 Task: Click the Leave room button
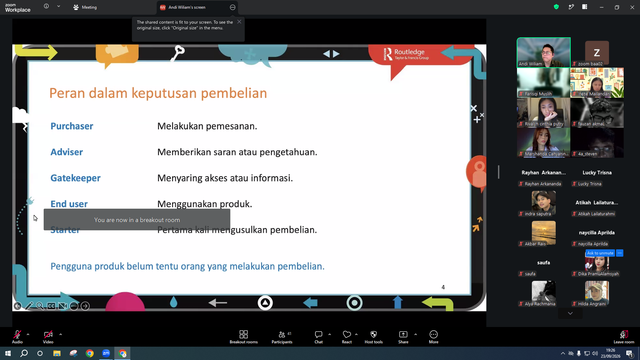(624, 337)
